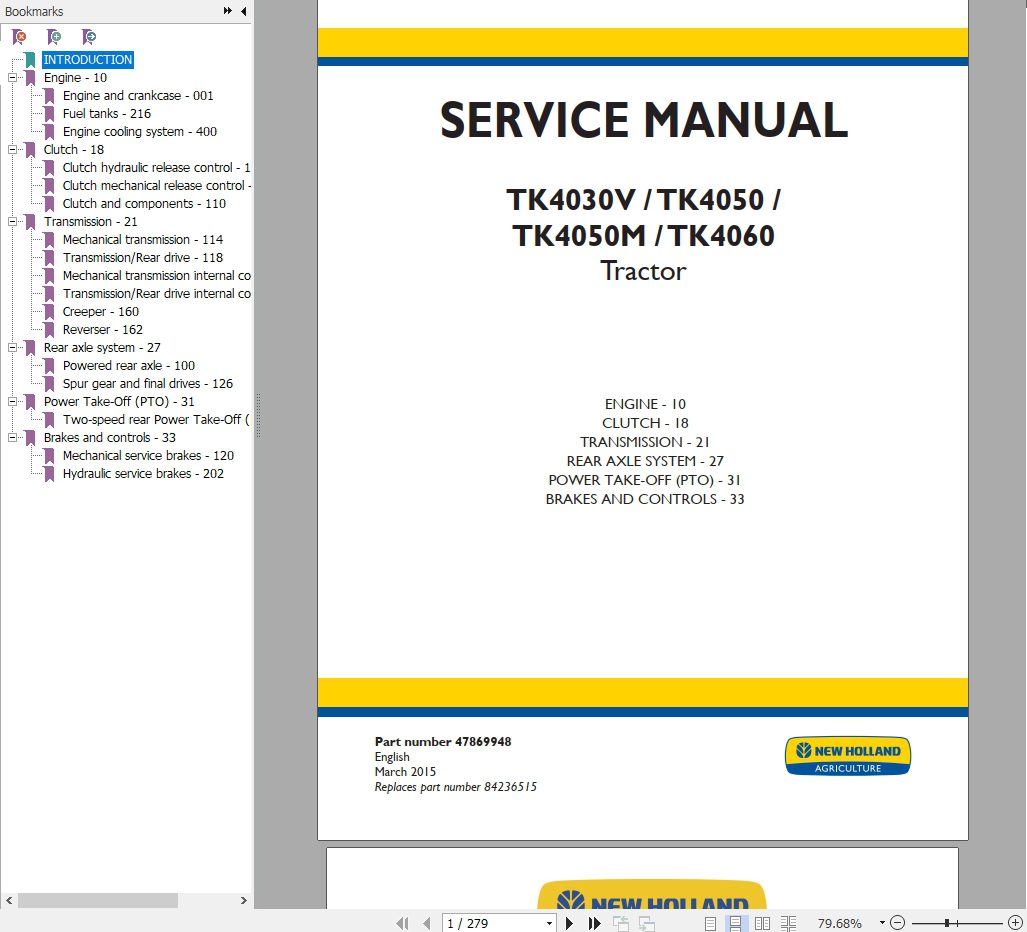Go to the next page
This screenshot has height=932, width=1027.
(x=569, y=922)
